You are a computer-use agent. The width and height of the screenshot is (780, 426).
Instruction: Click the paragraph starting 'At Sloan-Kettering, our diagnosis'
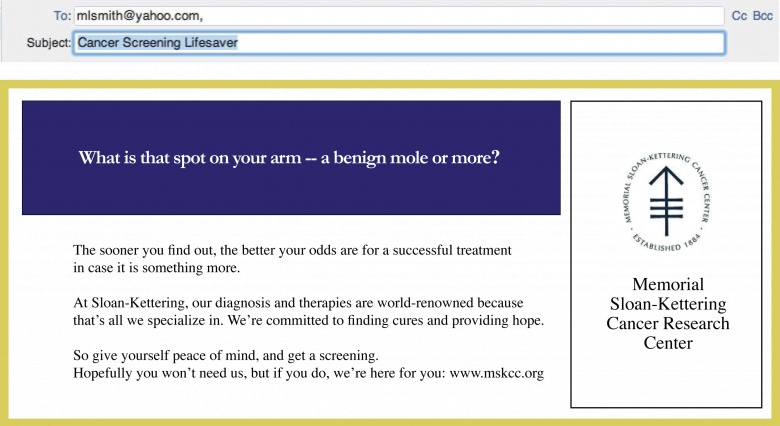[308, 312]
